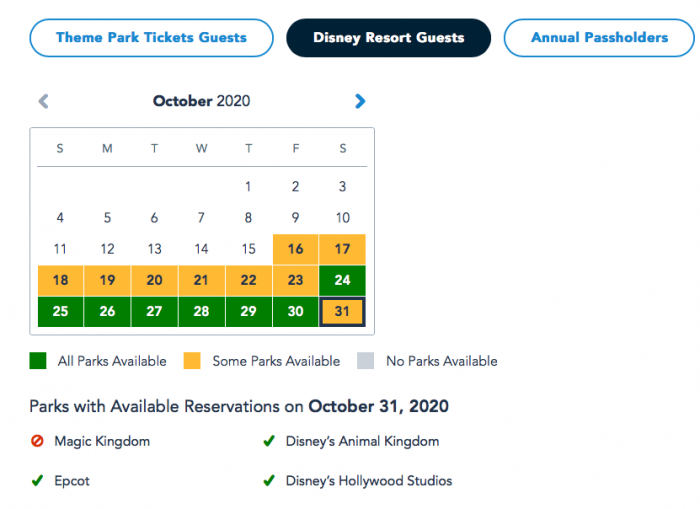Choose October 24 on the calendar
Image resolution: width=700 pixels, height=509 pixels.
point(343,280)
